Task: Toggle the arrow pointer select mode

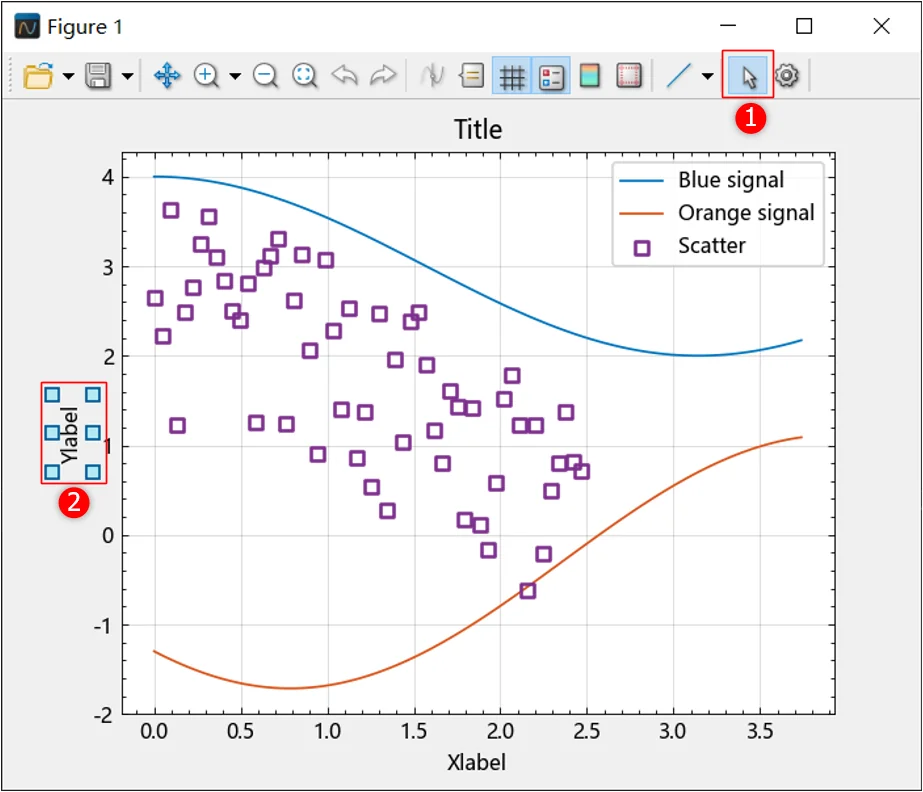Action: click(748, 75)
